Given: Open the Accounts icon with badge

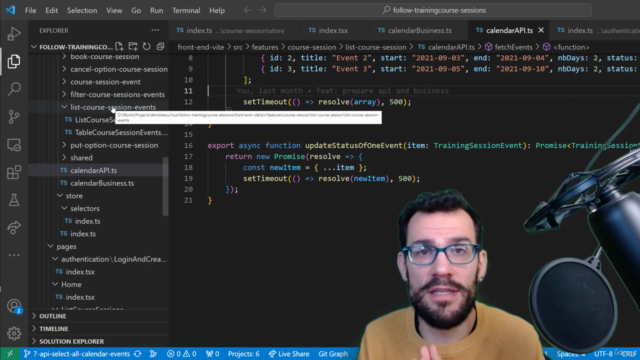Looking at the screenshot, I should point(14,306).
